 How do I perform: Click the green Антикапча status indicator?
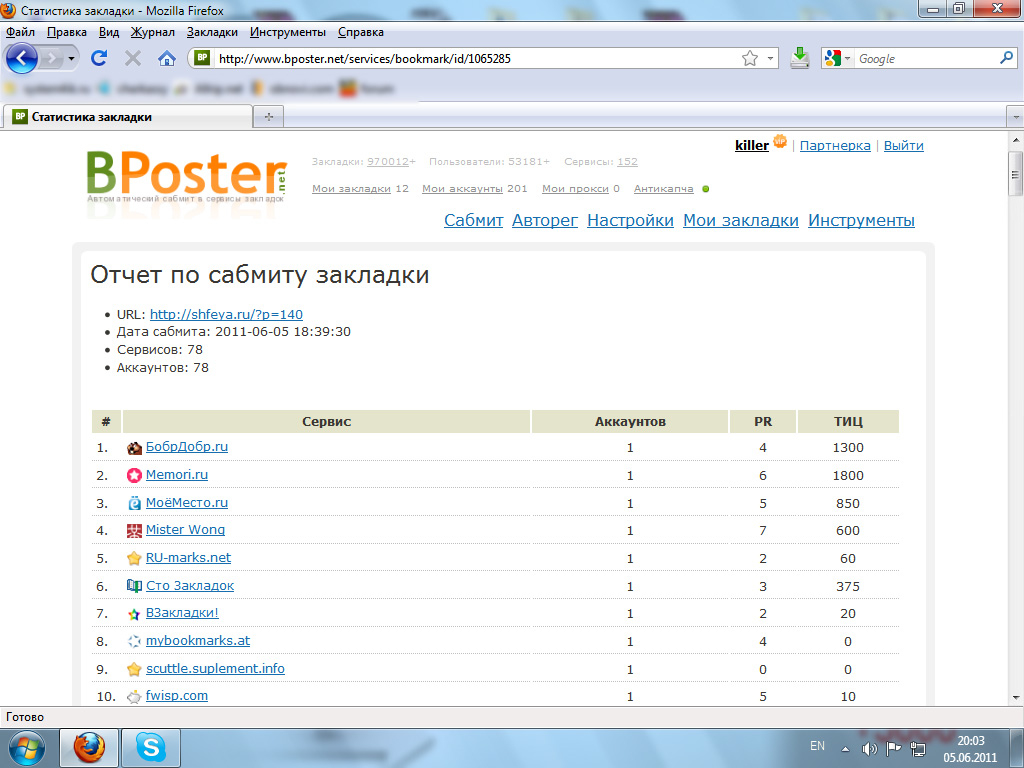click(x=705, y=189)
